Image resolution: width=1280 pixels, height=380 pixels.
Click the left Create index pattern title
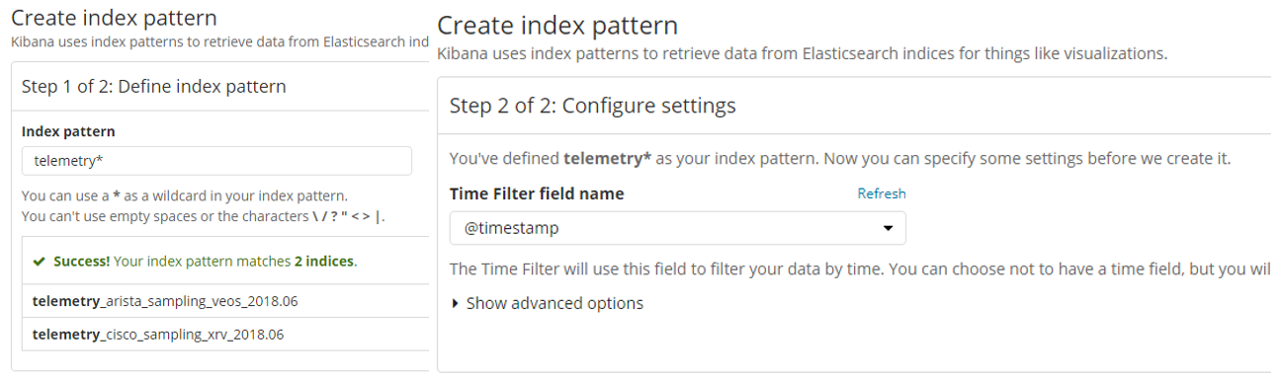point(114,17)
